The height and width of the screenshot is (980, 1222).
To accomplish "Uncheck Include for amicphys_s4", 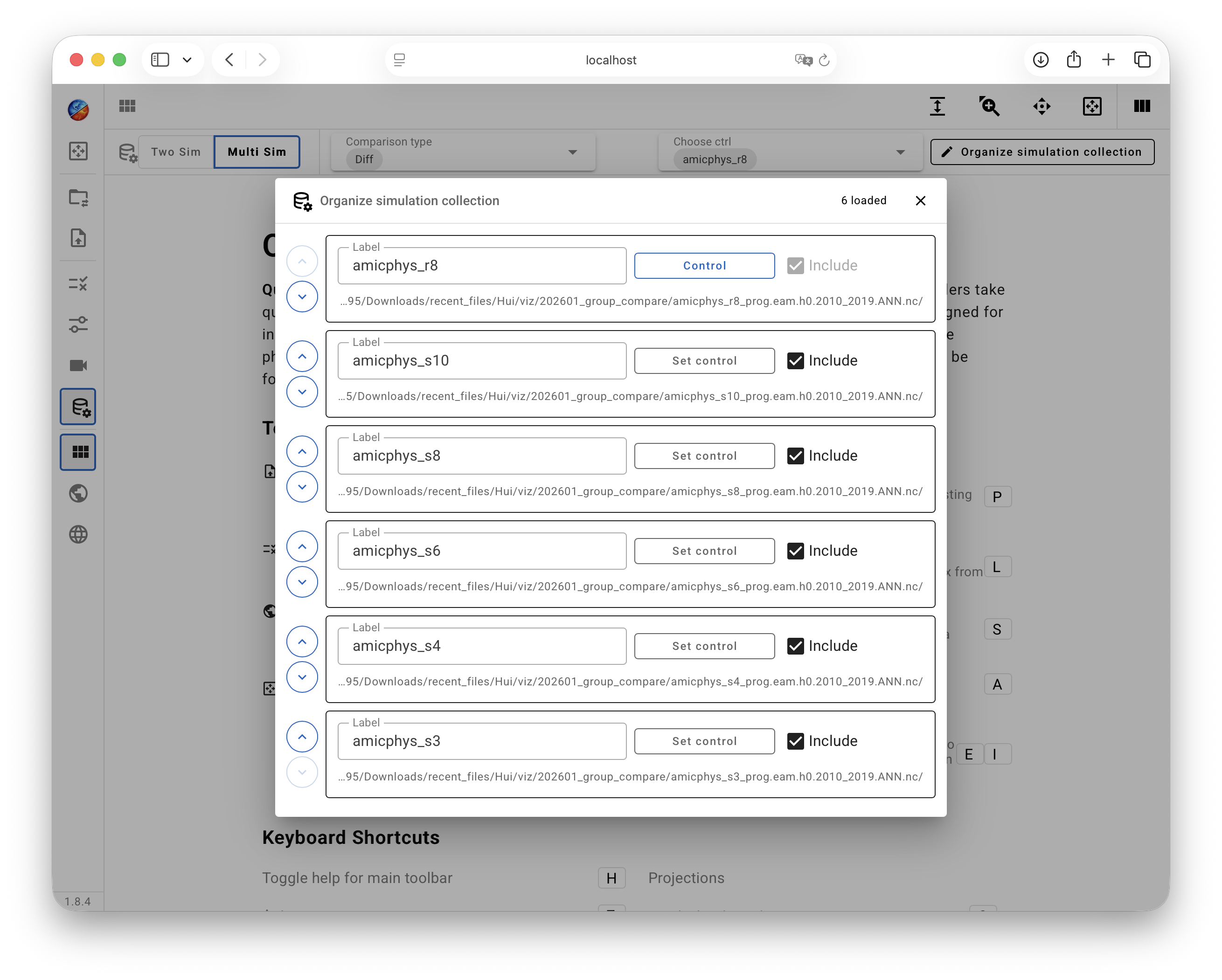I will tap(795, 646).
